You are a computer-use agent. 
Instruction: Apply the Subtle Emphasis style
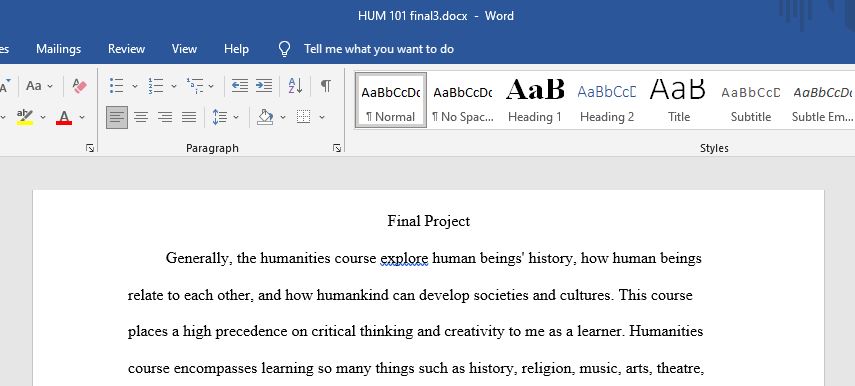822,101
